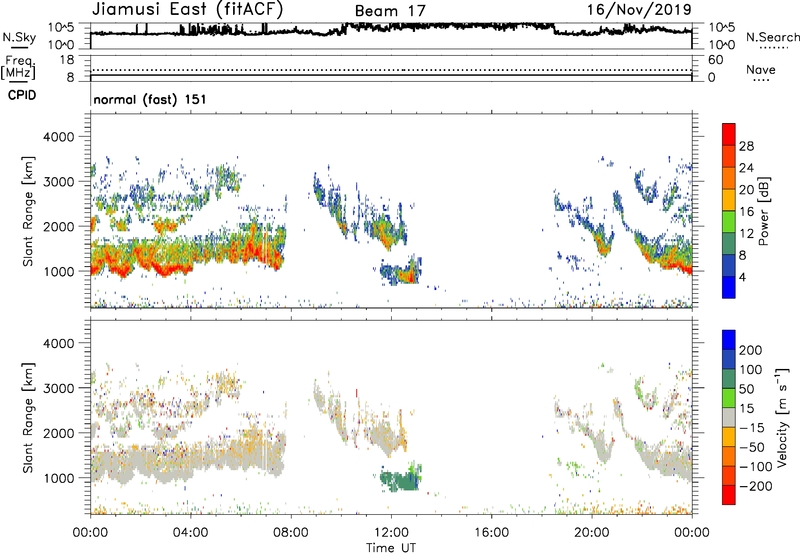Pick the bright blue bottom power colorbar segment

point(729,288)
